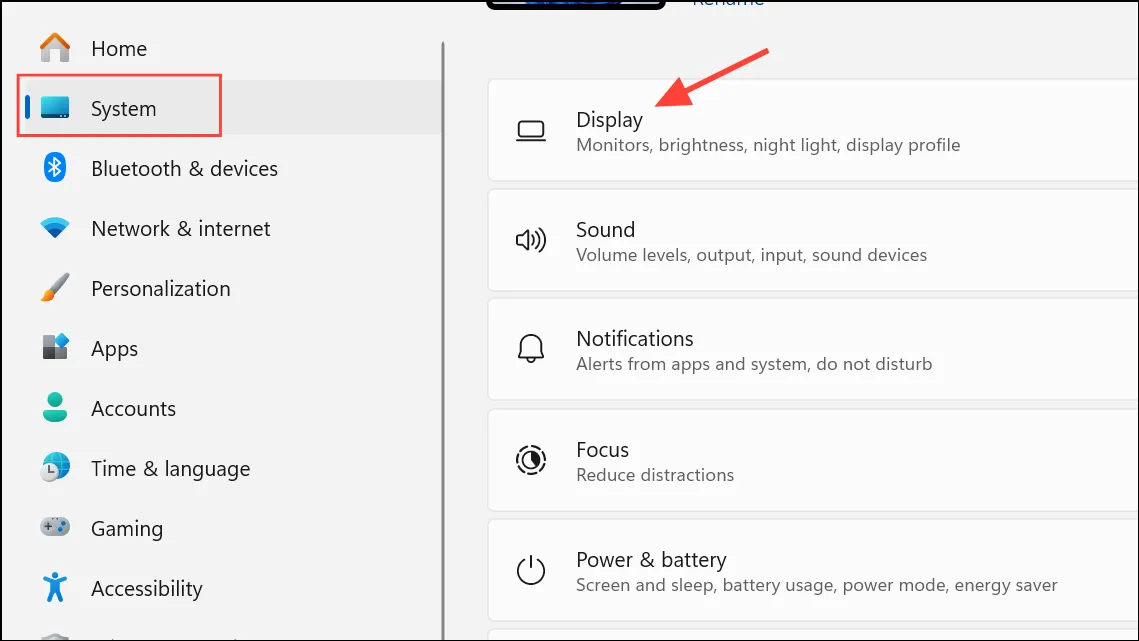1139x641 pixels.
Task: Click the Bluetooth icon in sidebar
Action: tap(54, 167)
